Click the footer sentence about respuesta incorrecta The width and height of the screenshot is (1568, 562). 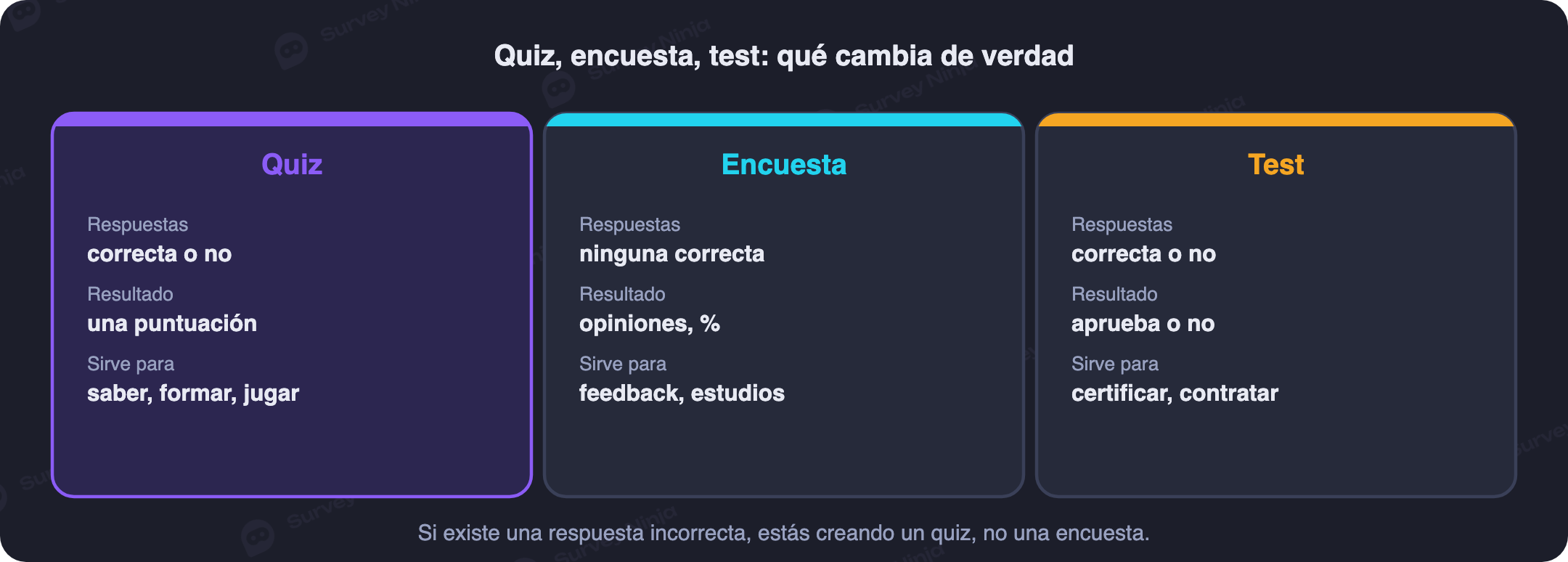784,533
